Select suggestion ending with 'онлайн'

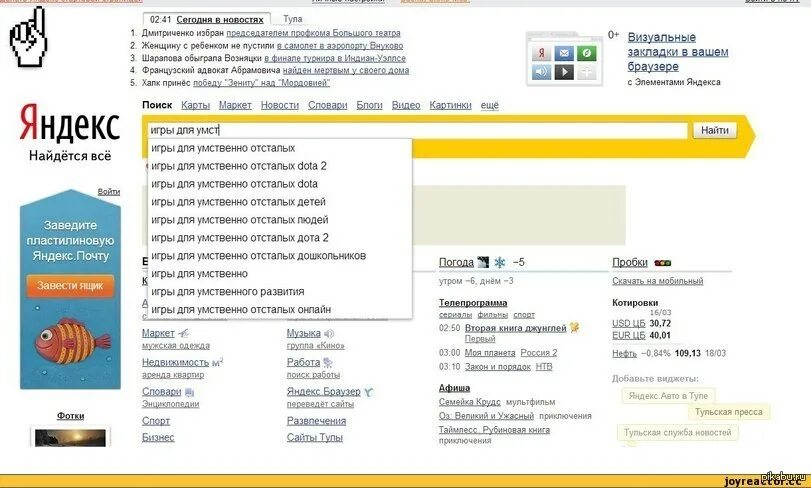(280, 310)
